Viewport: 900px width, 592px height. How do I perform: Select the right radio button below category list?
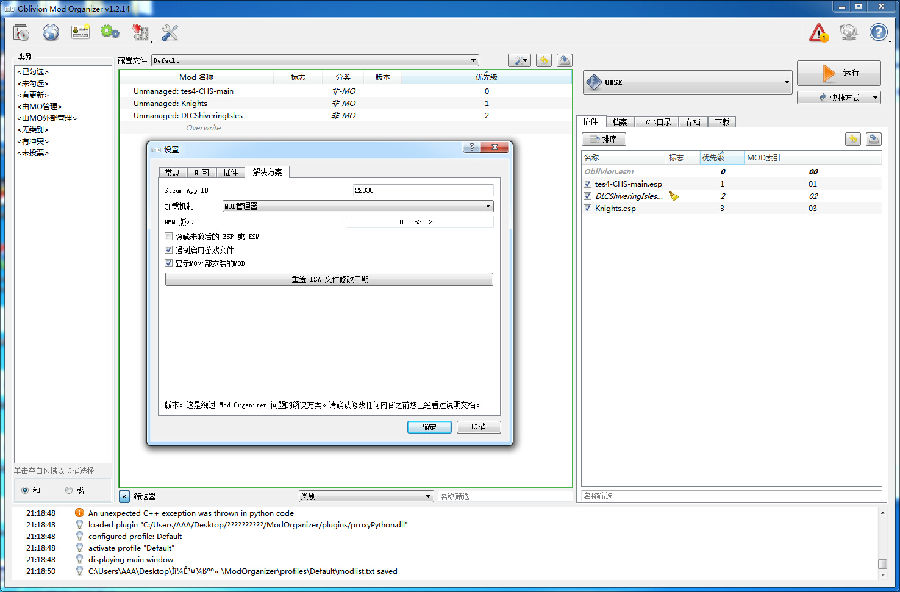(x=68, y=490)
